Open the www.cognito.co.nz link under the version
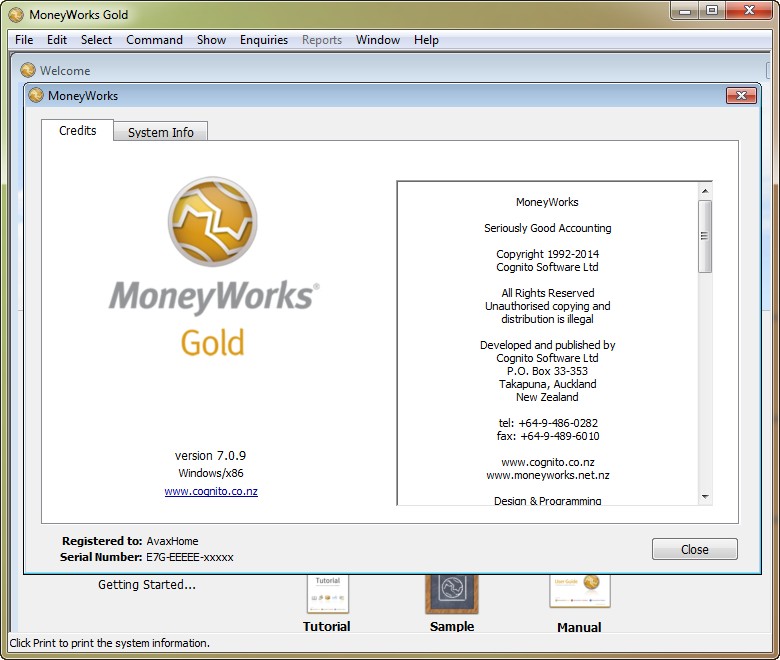780x660 pixels. coord(211,491)
